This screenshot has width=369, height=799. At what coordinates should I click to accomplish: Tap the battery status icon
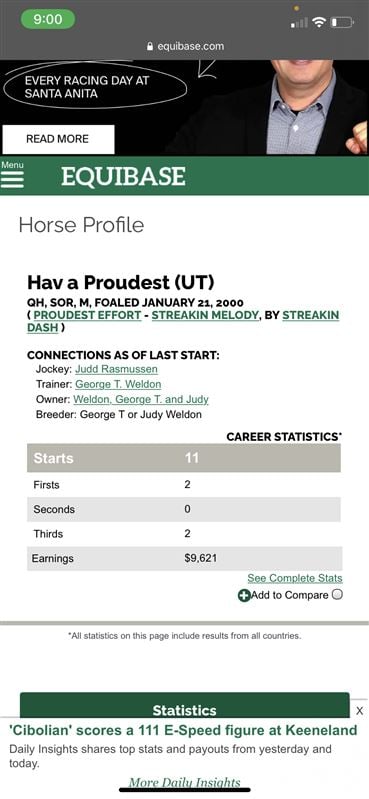(x=342, y=22)
